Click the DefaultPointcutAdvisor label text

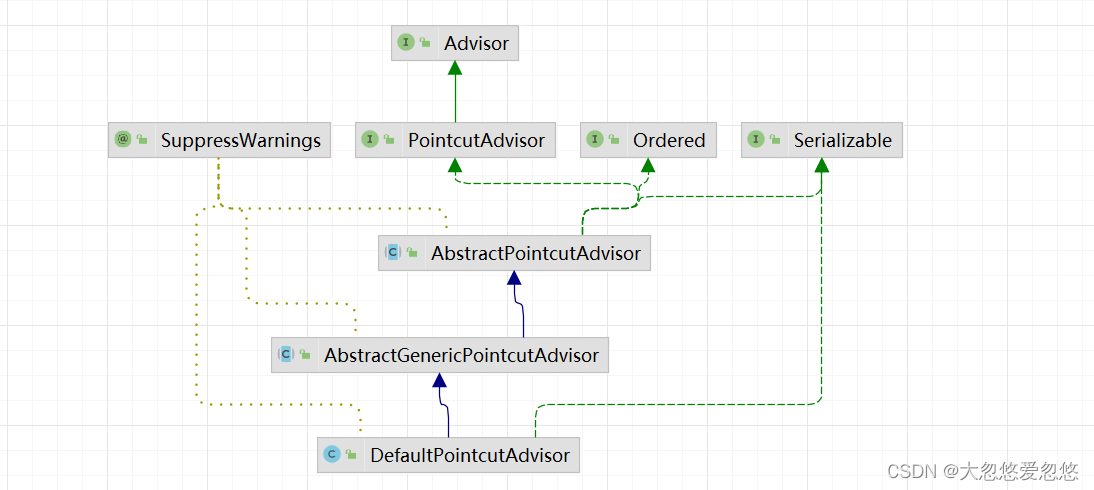click(x=470, y=456)
